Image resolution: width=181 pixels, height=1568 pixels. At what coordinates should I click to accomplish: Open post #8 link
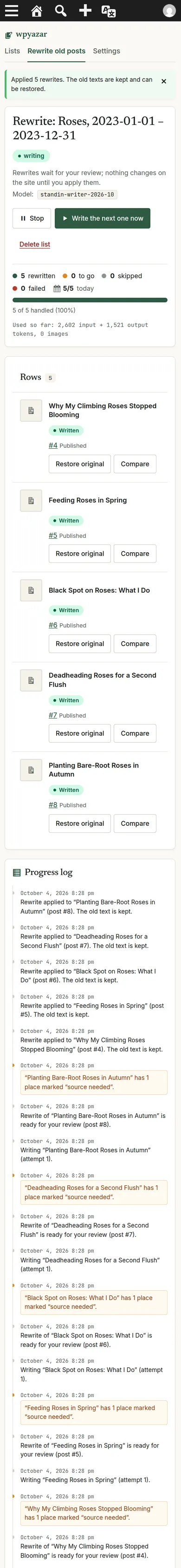(53, 805)
